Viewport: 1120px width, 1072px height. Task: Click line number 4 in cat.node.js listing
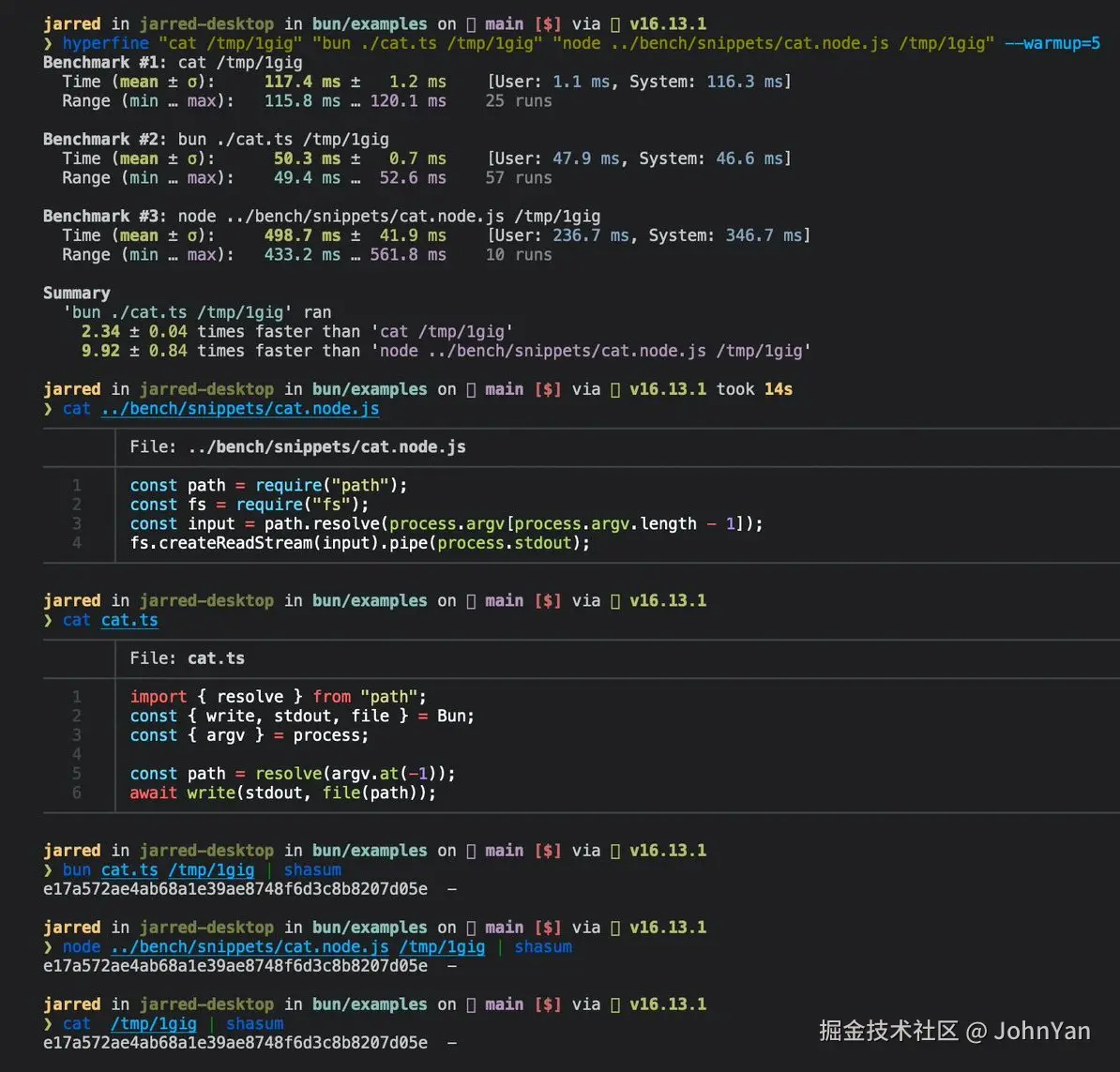click(x=76, y=543)
